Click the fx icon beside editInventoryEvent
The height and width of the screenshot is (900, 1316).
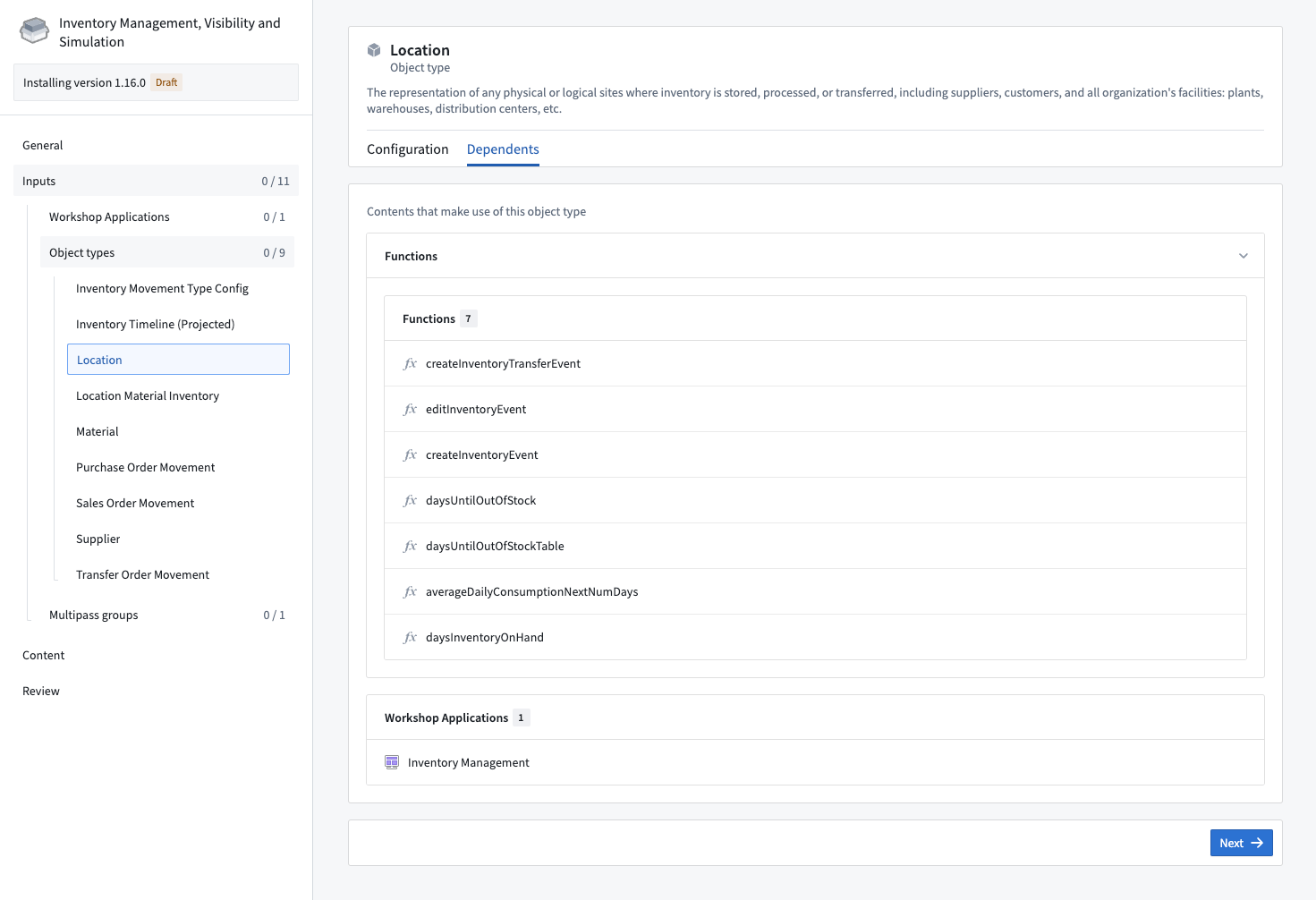pyautogui.click(x=410, y=409)
